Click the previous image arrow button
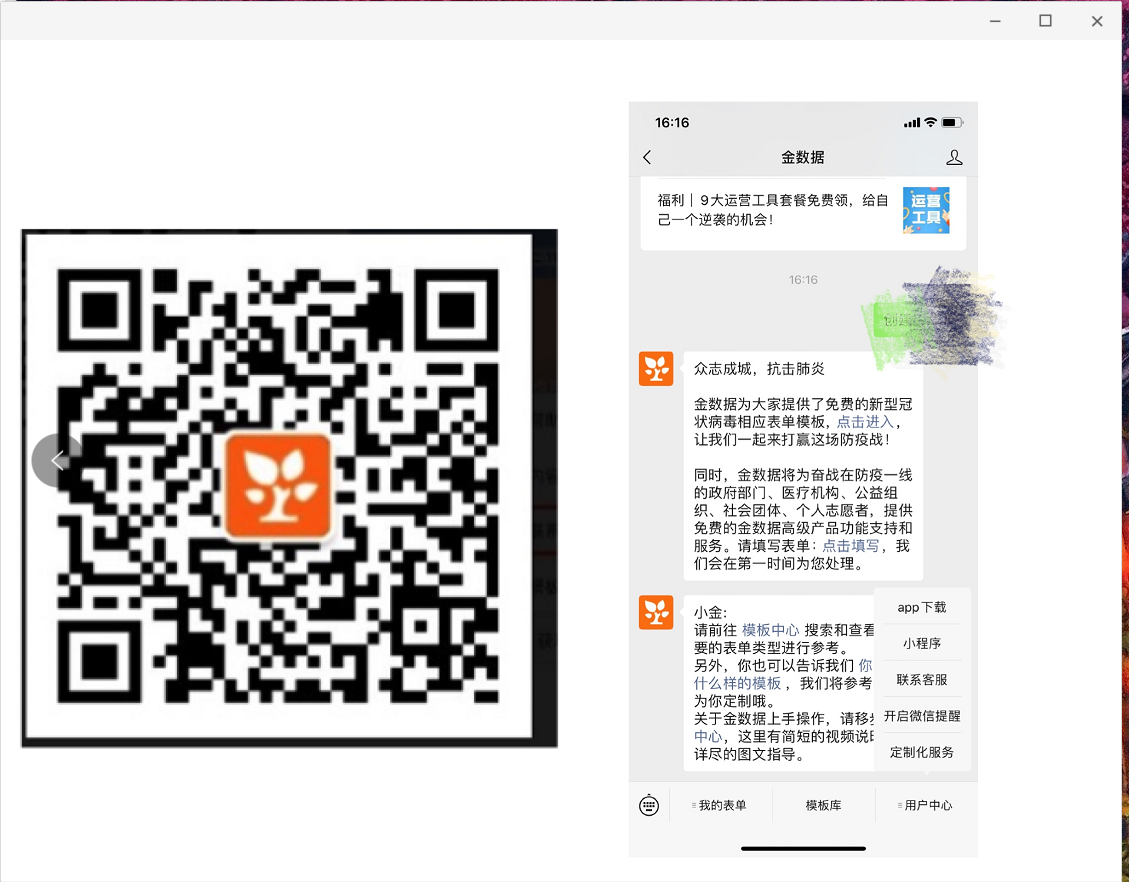This screenshot has width=1129, height=882. pos(57,460)
